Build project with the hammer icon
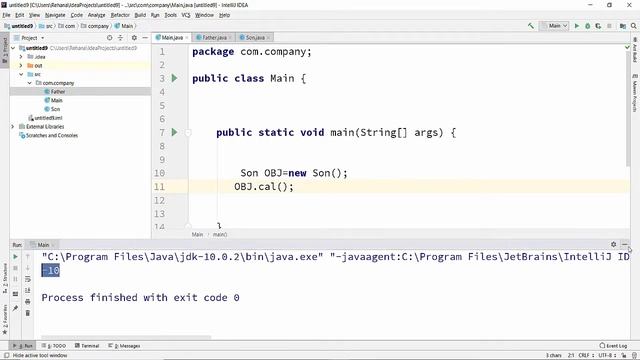This screenshot has width=640, height=360. [x=531, y=26]
